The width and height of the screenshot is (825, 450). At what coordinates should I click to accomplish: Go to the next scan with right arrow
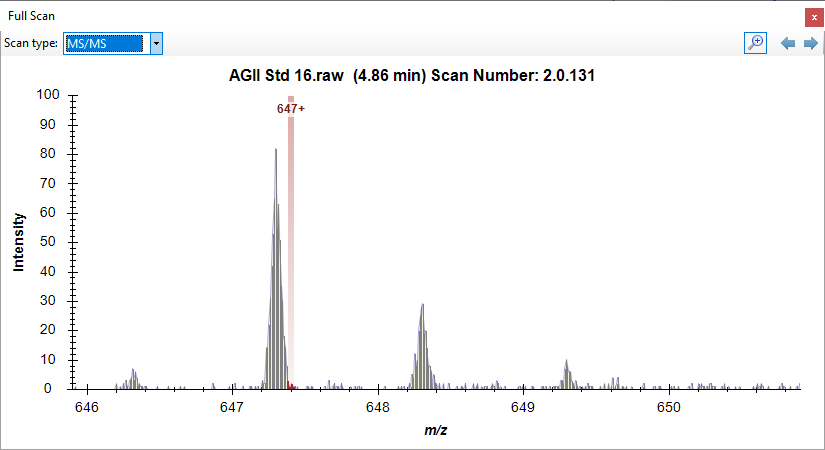tap(810, 44)
